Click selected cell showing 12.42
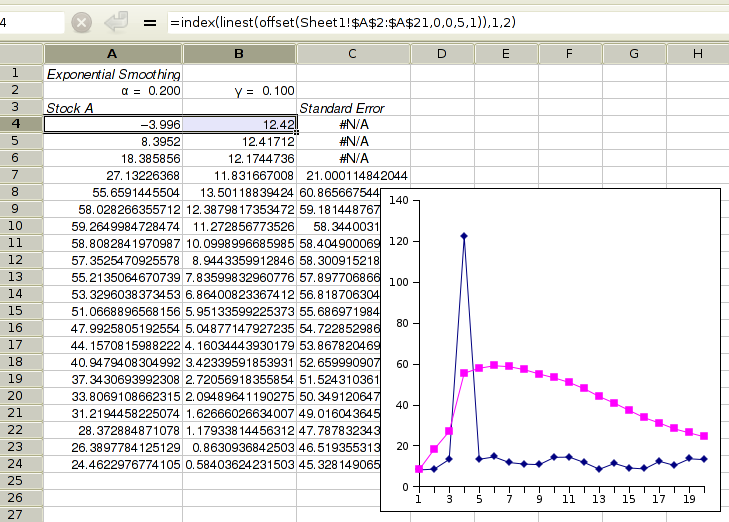729x522 pixels. tap(239, 124)
